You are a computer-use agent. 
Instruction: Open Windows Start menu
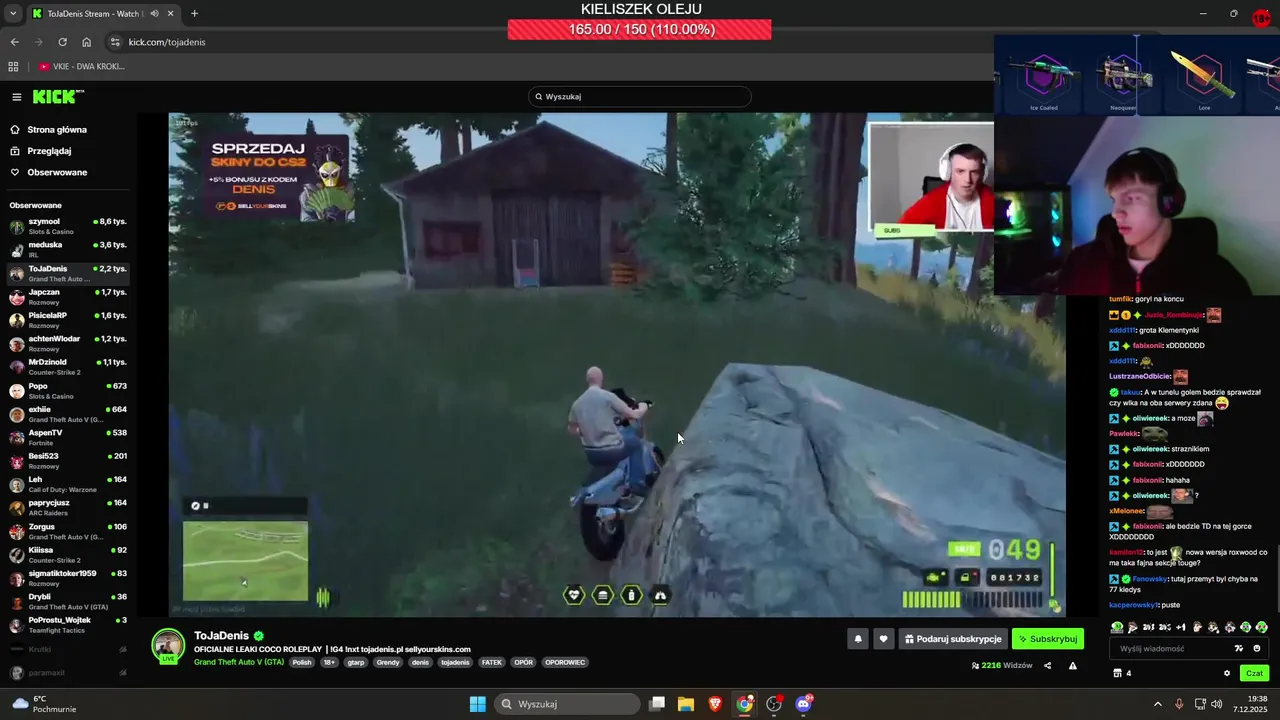[478, 704]
